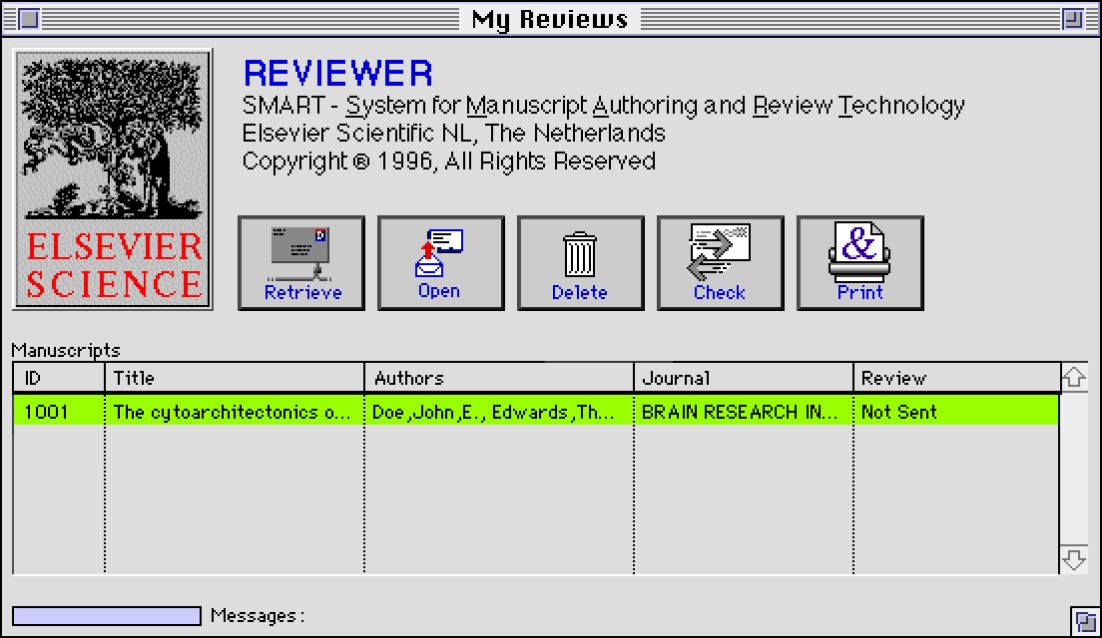Click the zoom box in title bar
Viewport: 1102px width, 638px height.
1073,19
